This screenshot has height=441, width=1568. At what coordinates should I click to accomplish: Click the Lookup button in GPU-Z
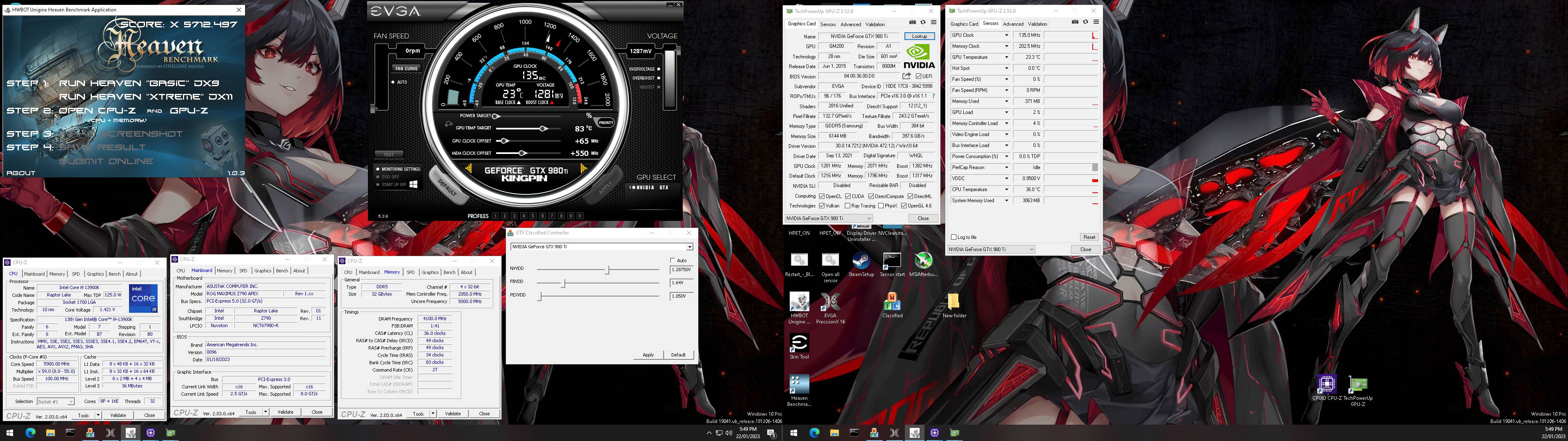coord(919,37)
